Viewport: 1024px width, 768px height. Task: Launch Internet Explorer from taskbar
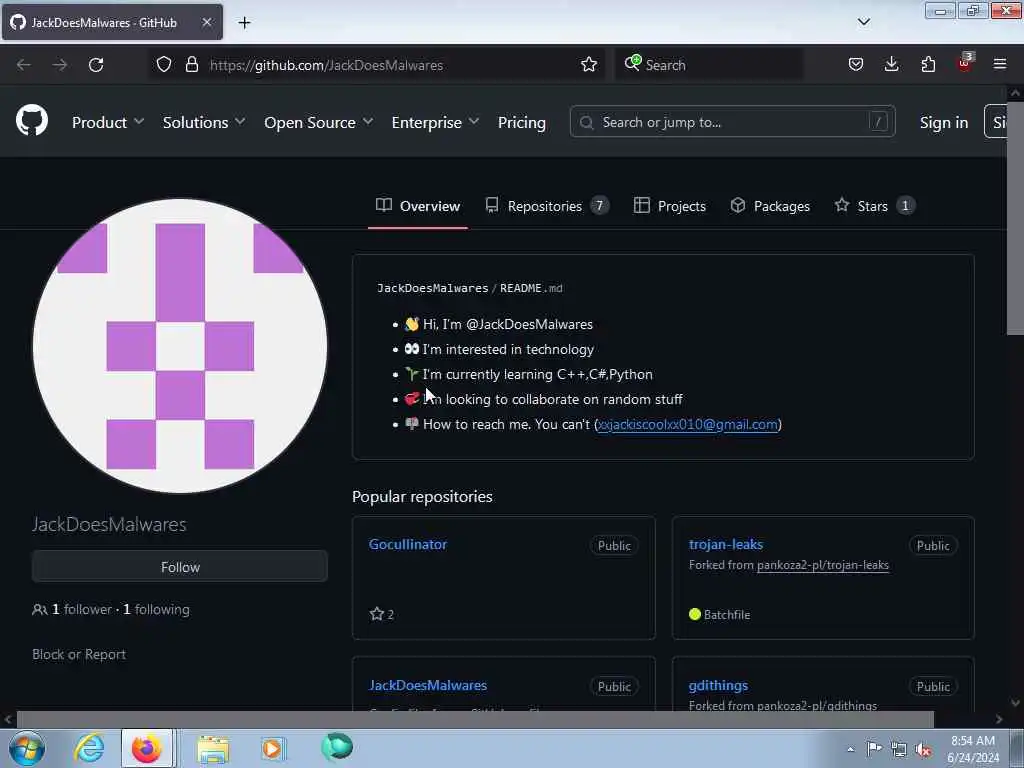click(89, 748)
